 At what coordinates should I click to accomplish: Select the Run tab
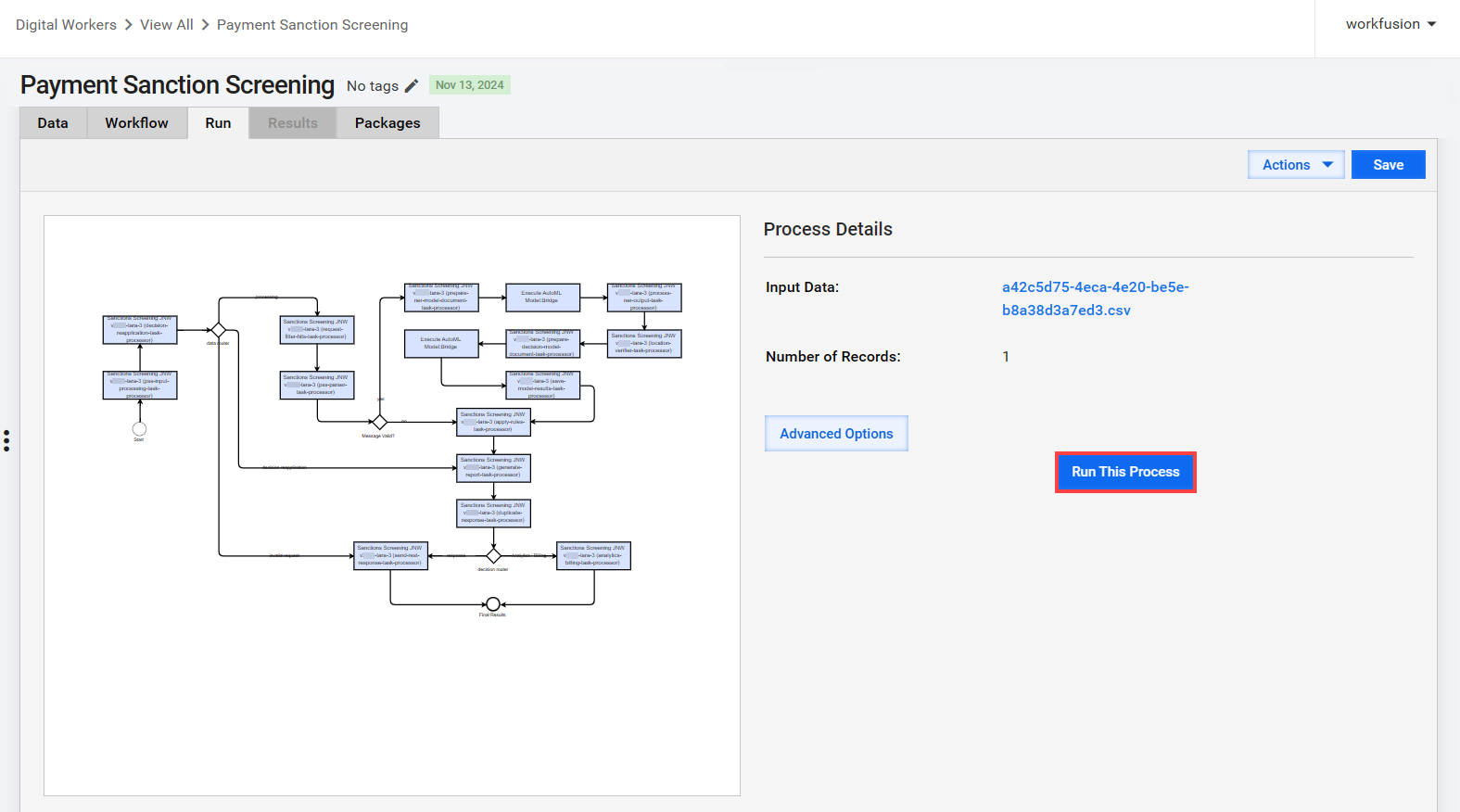[x=218, y=123]
